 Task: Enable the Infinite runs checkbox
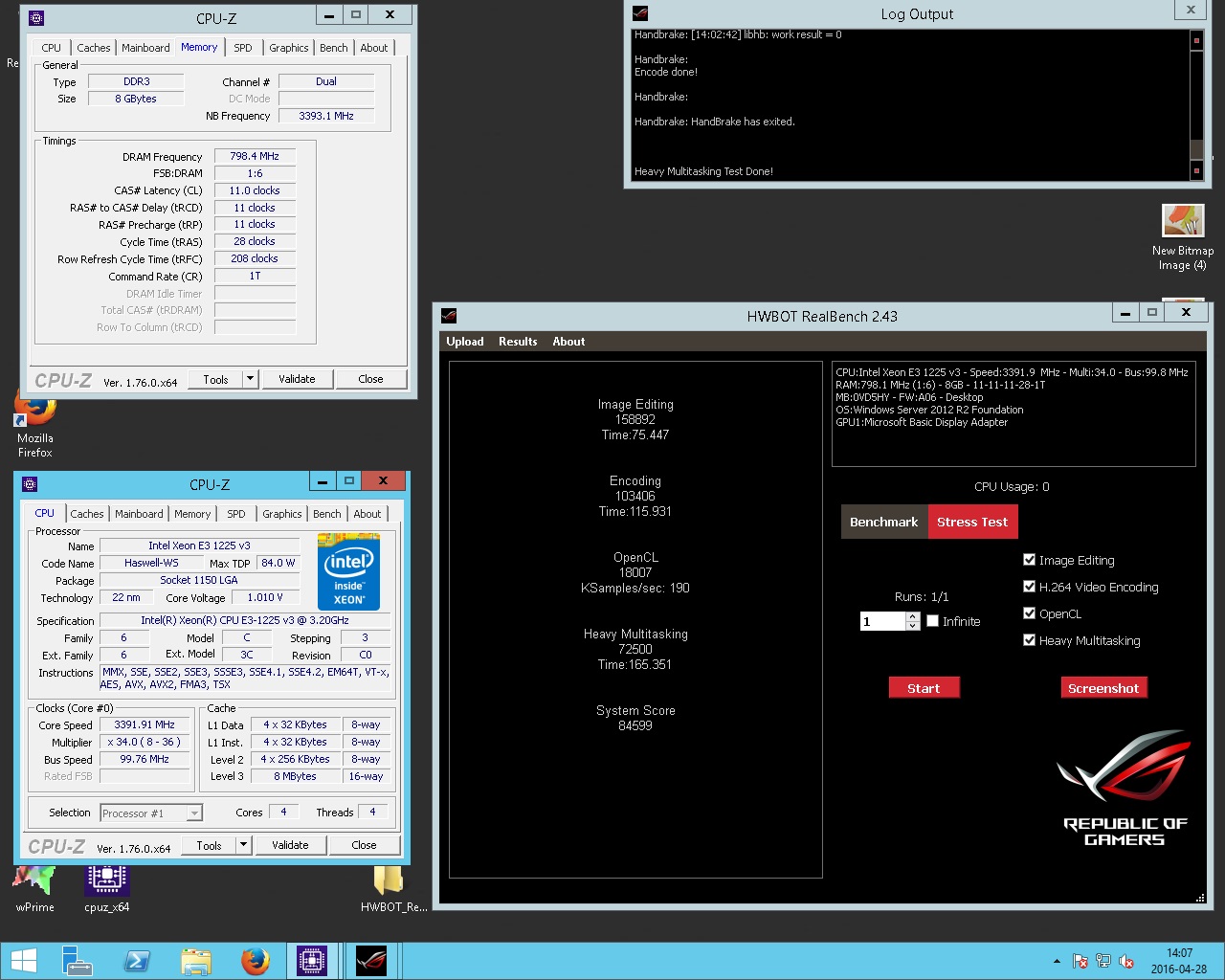933,621
